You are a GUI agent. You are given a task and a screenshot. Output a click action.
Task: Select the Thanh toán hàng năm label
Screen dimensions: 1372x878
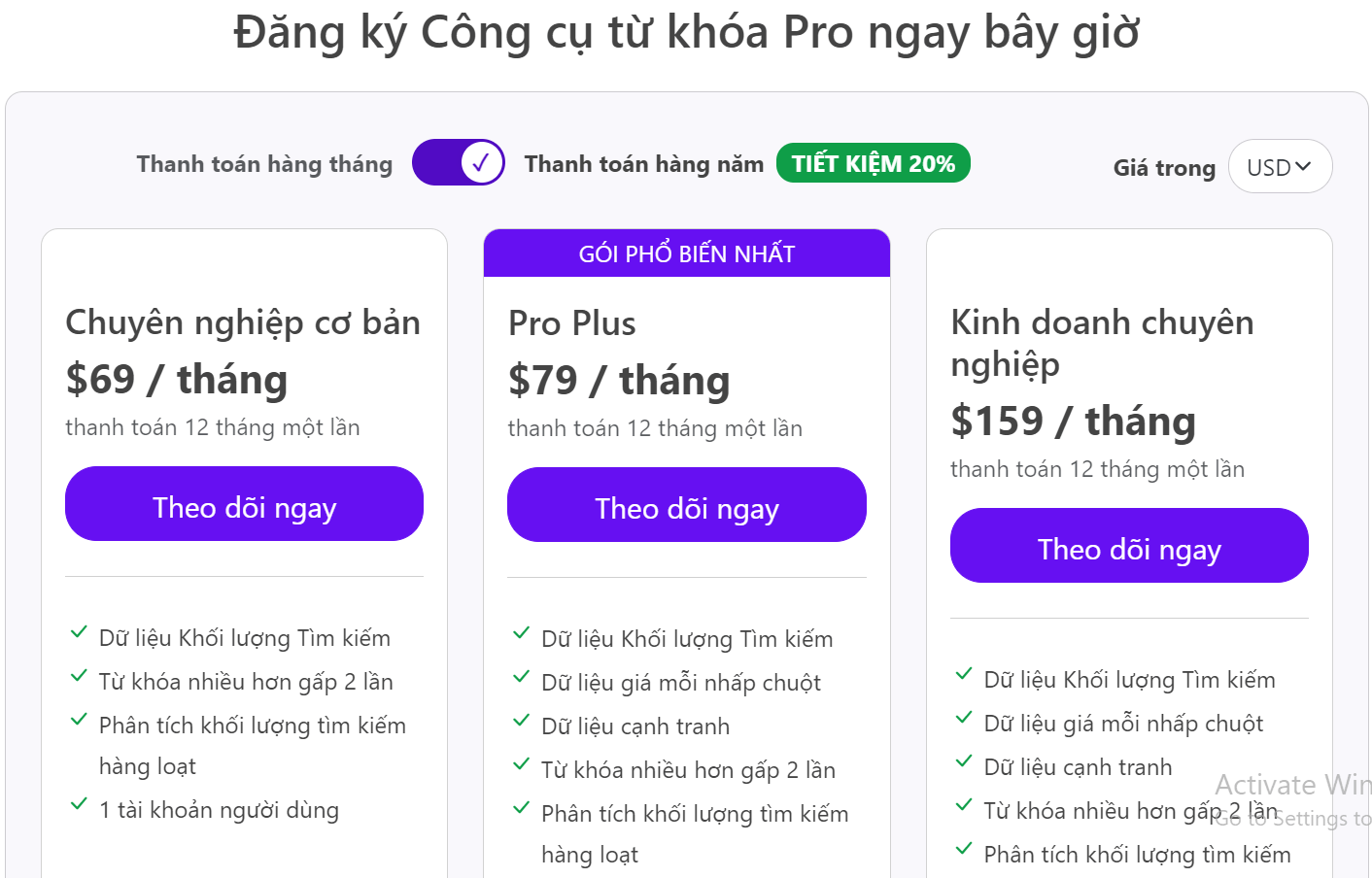click(643, 164)
